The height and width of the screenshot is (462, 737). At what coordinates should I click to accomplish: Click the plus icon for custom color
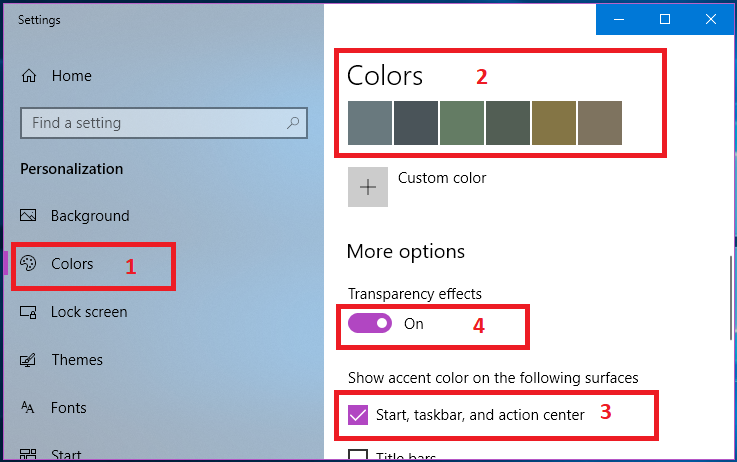click(x=367, y=187)
